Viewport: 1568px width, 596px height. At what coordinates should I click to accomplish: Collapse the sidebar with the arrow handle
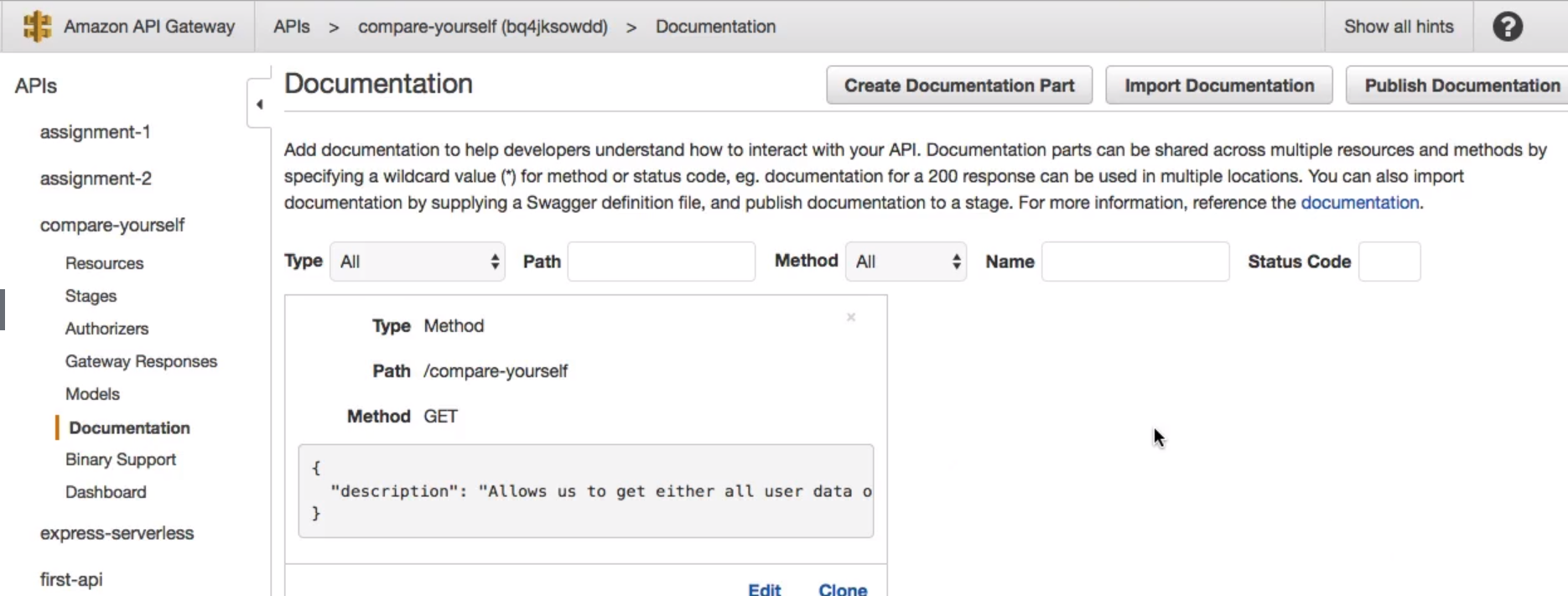click(x=259, y=105)
